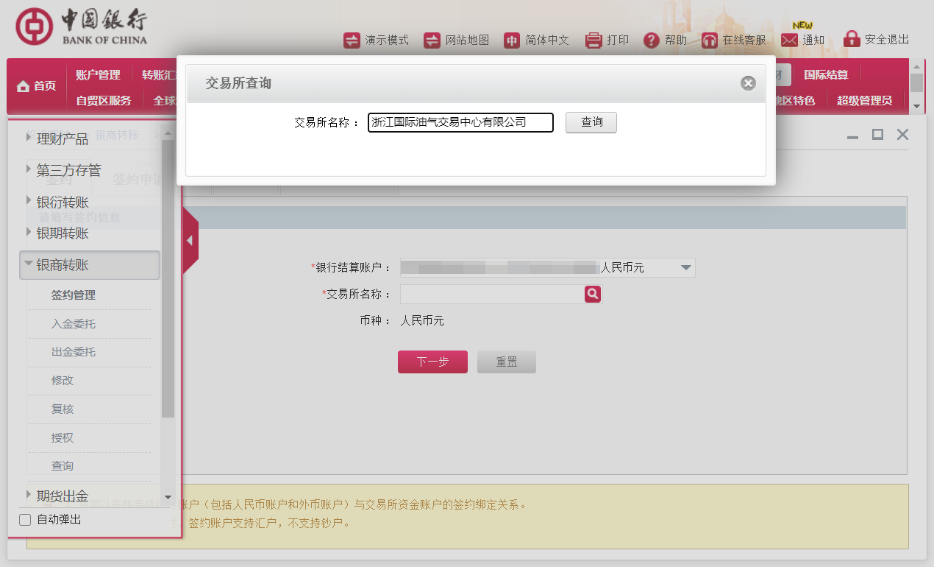Image resolution: width=934 pixels, height=567 pixels.
Task: Click the 下一步 button
Action: click(432, 362)
